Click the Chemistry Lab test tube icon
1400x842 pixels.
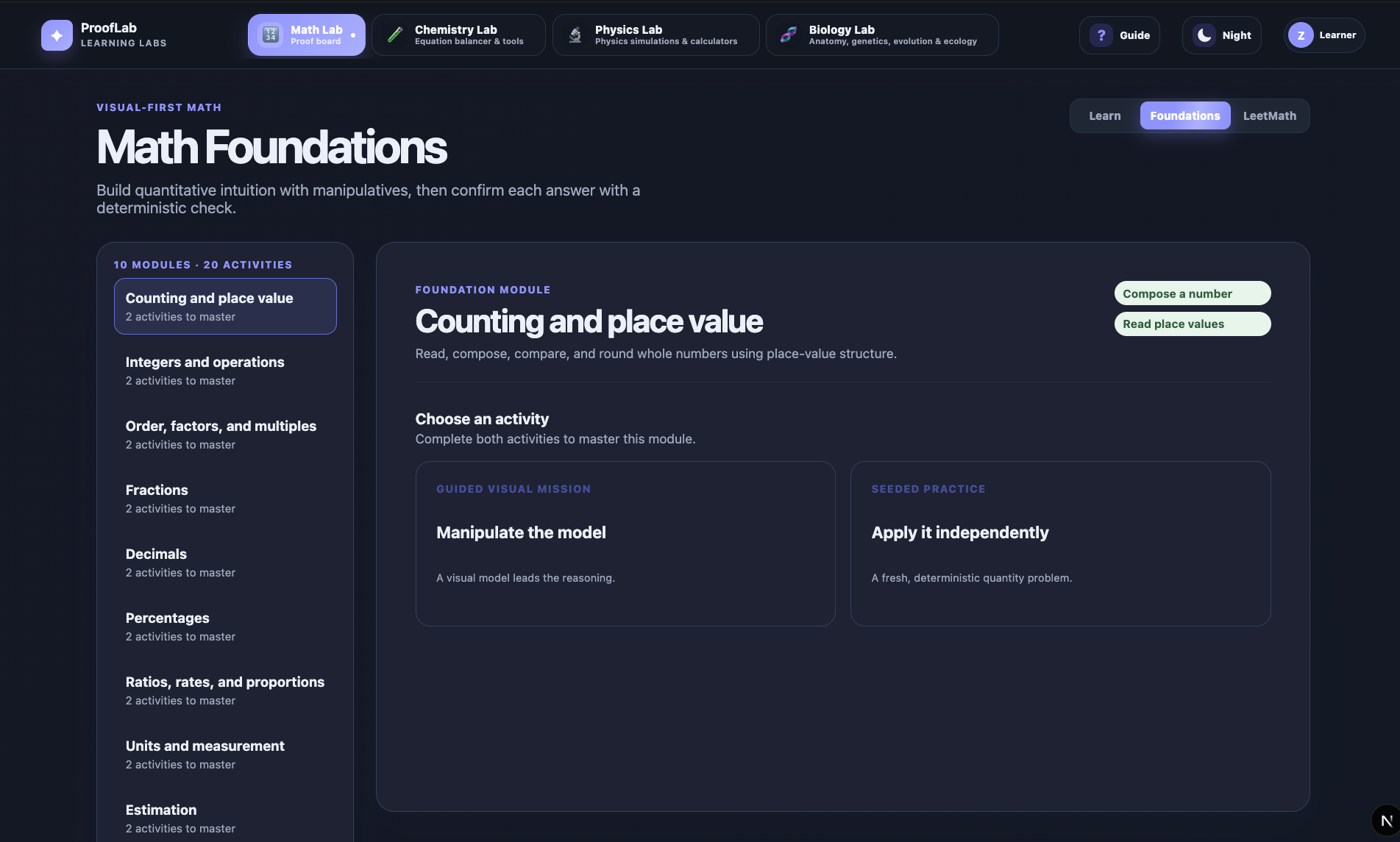tap(395, 35)
